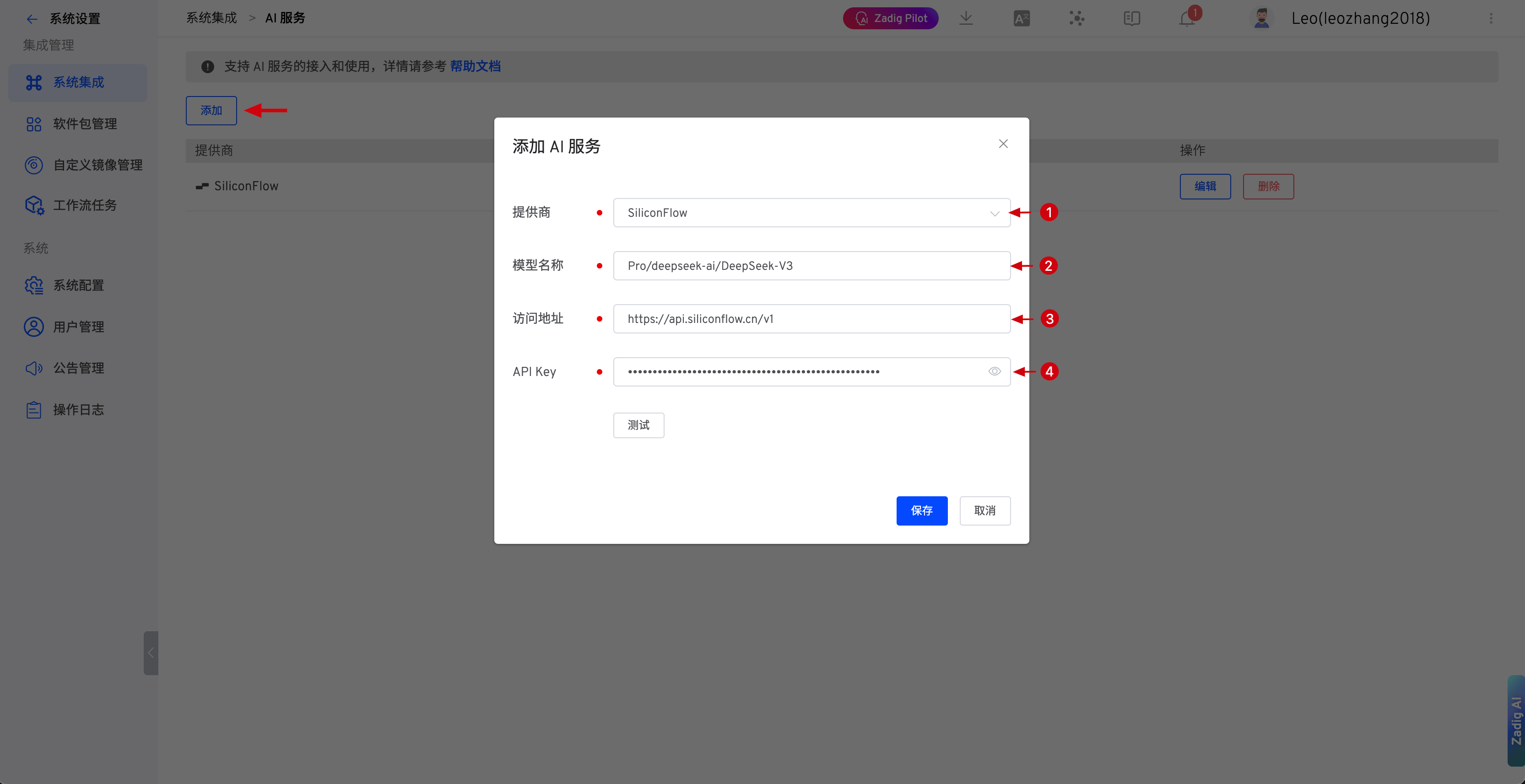Click the 模型名称 input field
Viewport: 1525px width, 784px height.
[811, 266]
